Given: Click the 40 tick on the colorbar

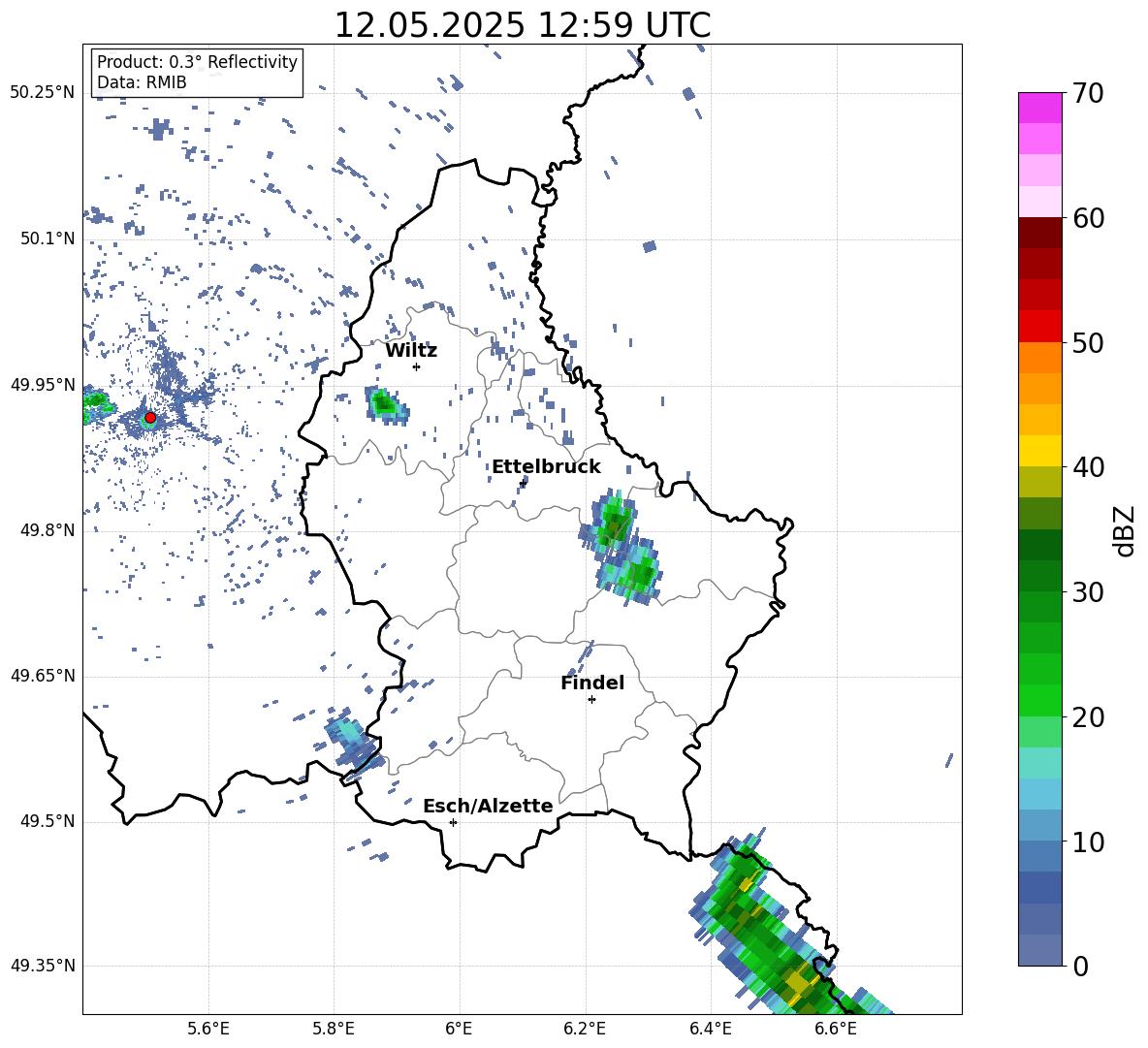Looking at the screenshot, I should coord(1089,467).
